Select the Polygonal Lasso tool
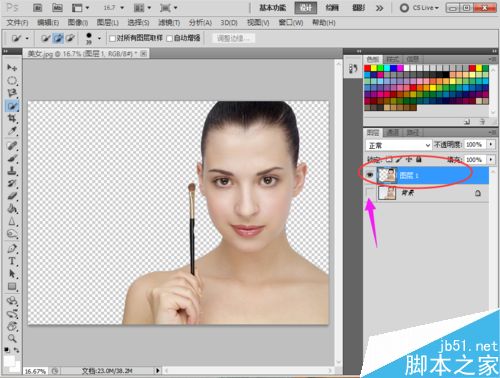Screen dimensions: 500x378 [x=12, y=93]
